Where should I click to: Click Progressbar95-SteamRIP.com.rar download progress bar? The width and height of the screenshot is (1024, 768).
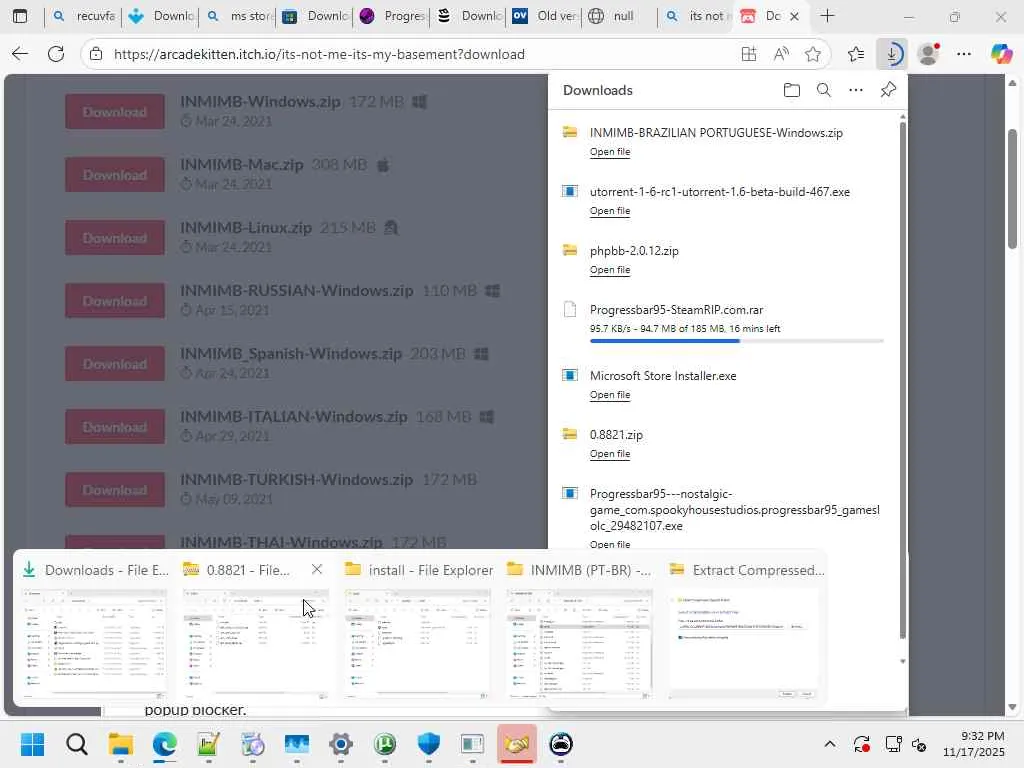[x=737, y=341]
